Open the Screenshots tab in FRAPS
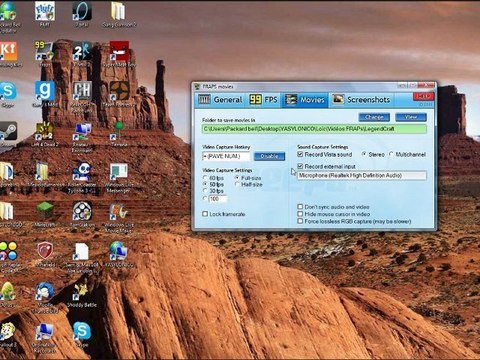480x360 pixels. pos(361,99)
